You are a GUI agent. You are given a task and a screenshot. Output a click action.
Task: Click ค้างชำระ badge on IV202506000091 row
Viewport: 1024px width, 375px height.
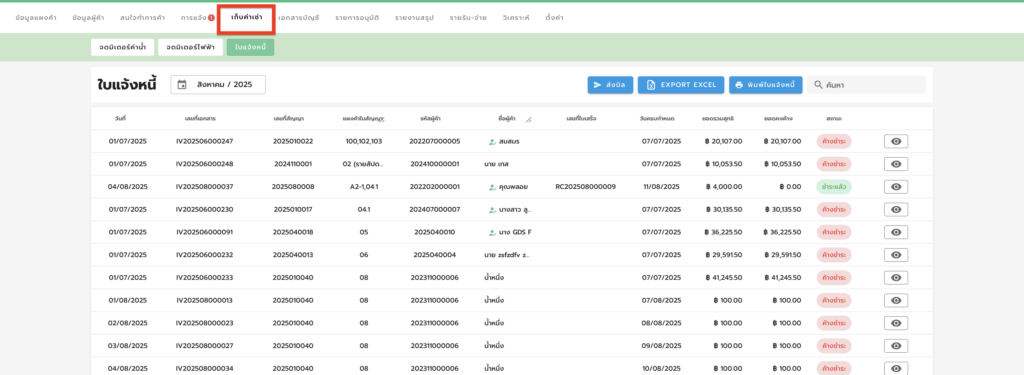[x=834, y=232]
